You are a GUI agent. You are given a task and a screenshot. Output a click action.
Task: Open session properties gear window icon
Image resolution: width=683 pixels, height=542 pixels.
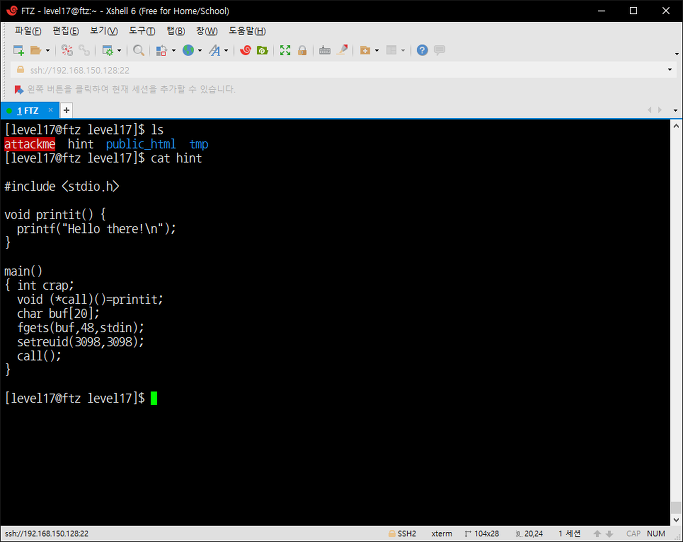(x=107, y=51)
